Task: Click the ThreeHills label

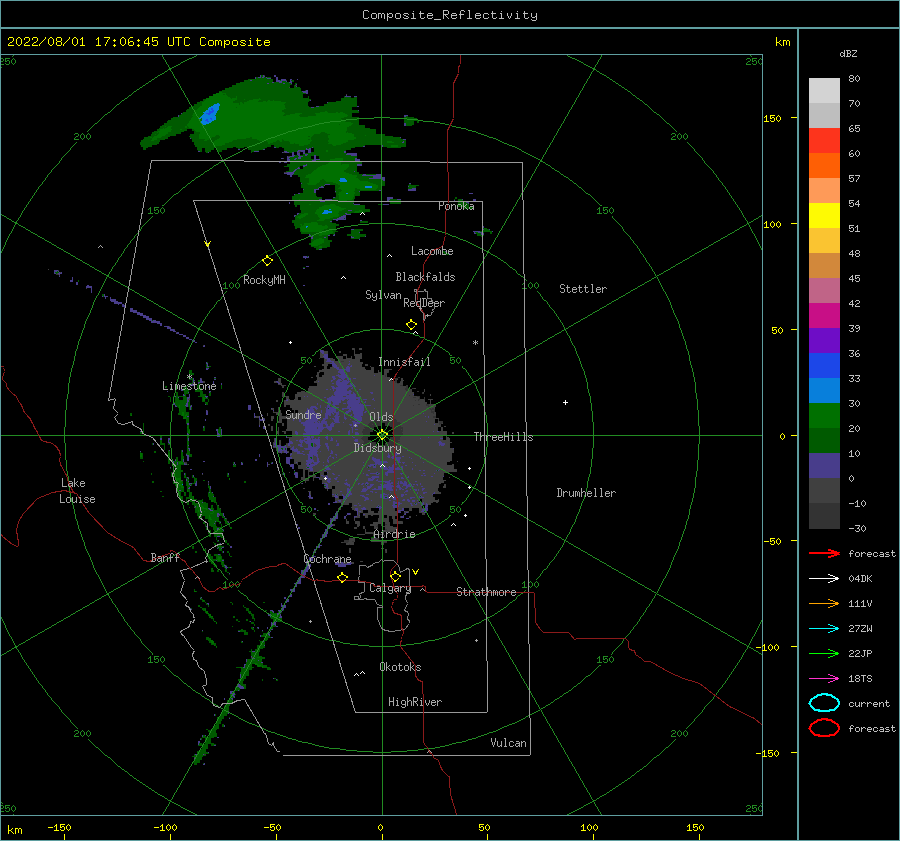Action: 503,437
